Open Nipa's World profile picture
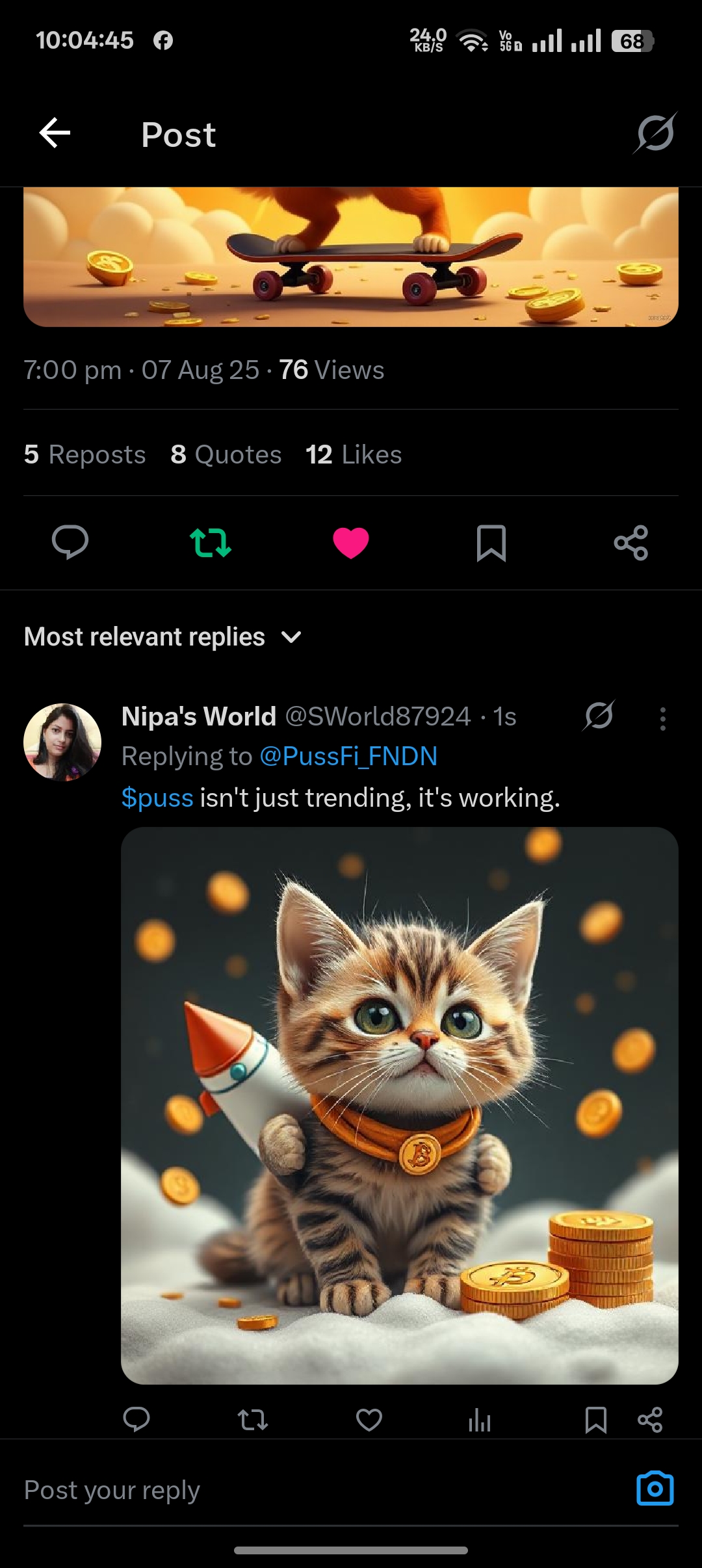This screenshot has width=702, height=1568. coord(62,742)
